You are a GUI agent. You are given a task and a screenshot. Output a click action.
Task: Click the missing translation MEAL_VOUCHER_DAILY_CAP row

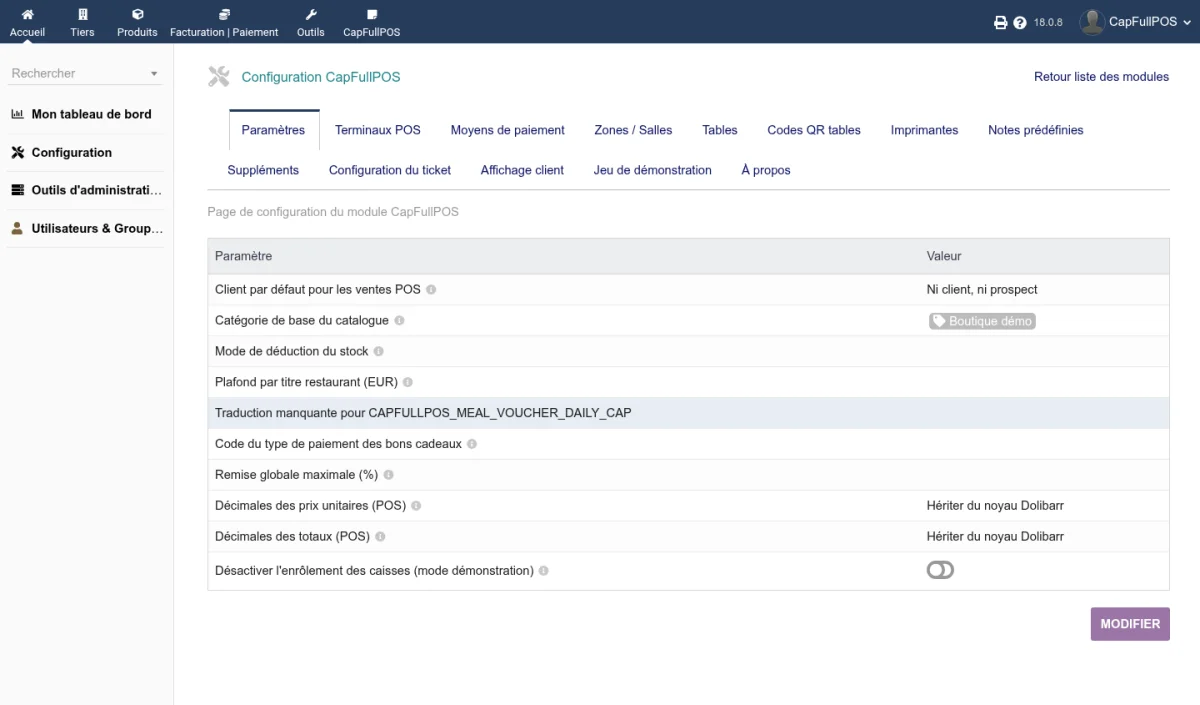click(688, 413)
